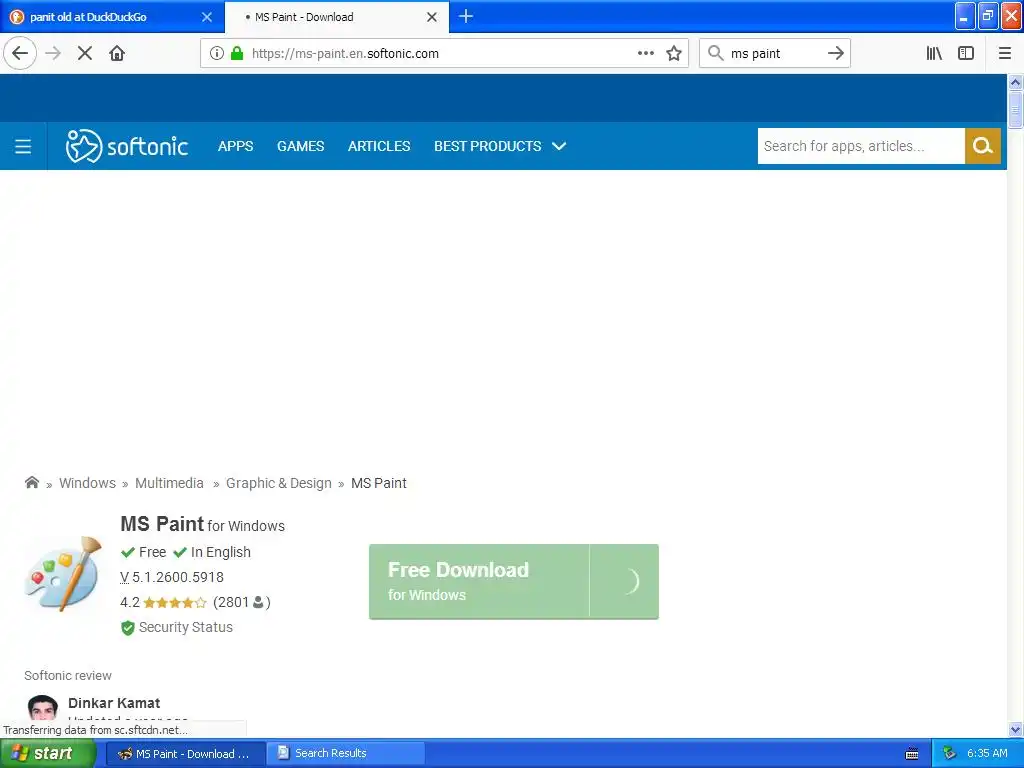
Task: Go back using the browser back arrow
Action: 20,53
